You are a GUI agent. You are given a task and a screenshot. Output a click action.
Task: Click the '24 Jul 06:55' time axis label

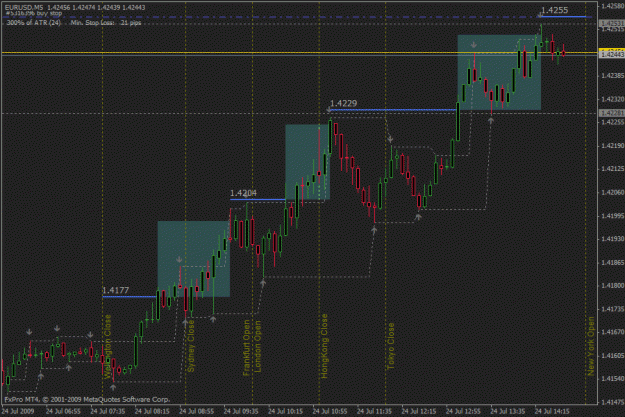tap(63, 411)
